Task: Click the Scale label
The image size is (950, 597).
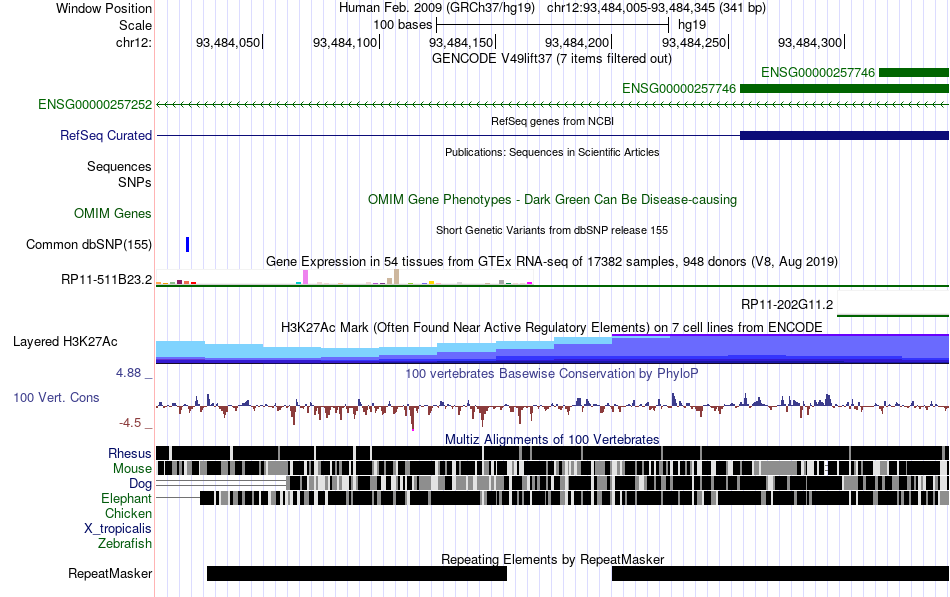Action: coord(135,25)
